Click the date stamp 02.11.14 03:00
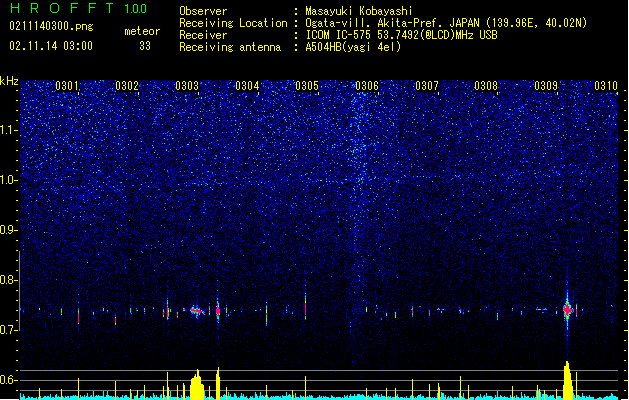 [x=51, y=46]
